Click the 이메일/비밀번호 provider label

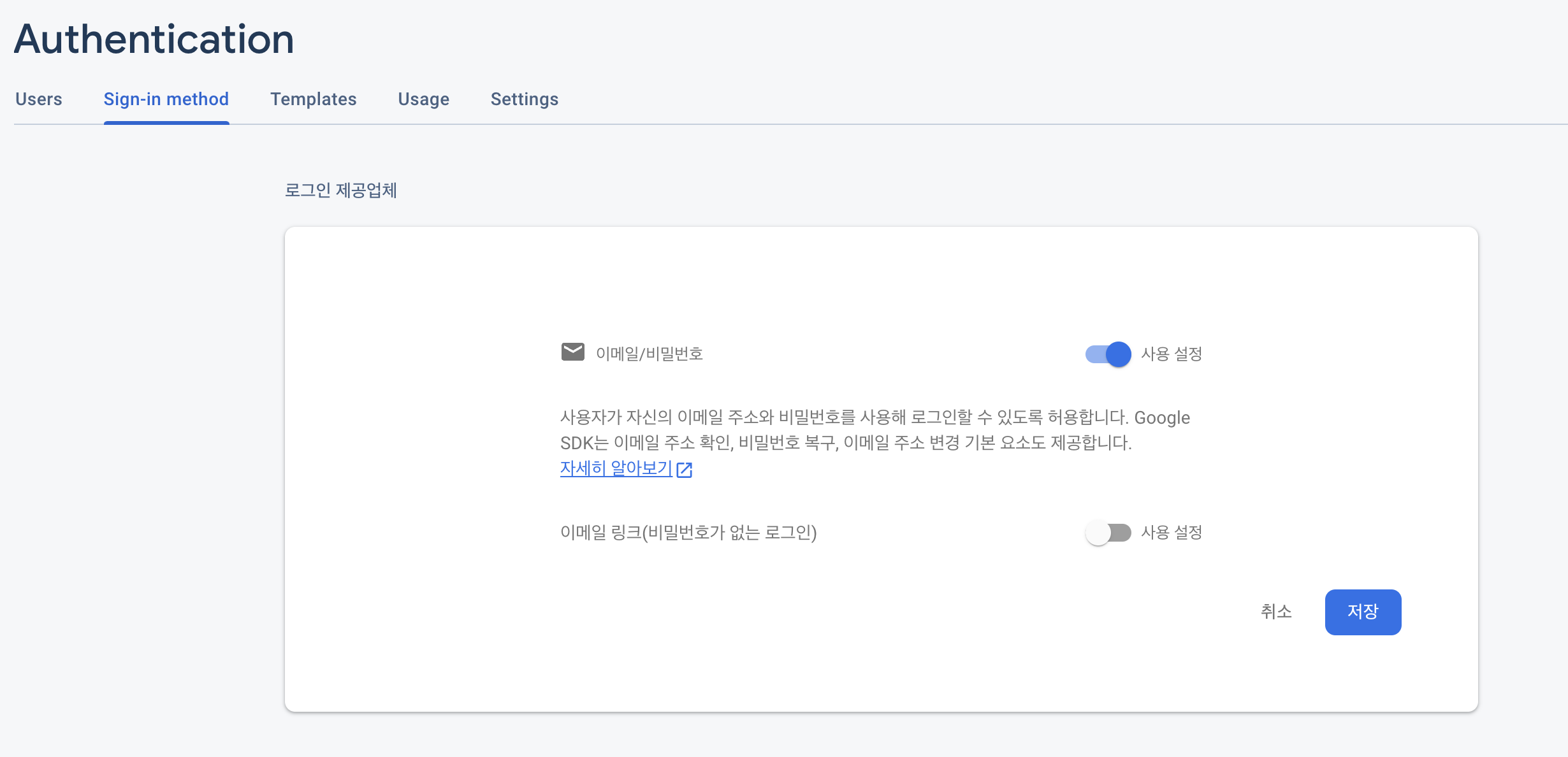649,354
